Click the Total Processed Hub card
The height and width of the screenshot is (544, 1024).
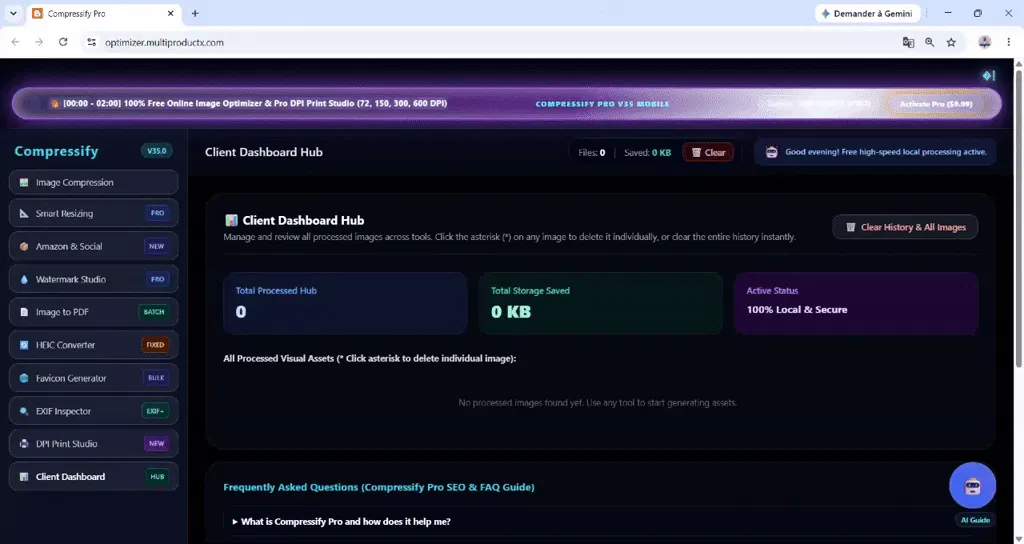[345, 303]
